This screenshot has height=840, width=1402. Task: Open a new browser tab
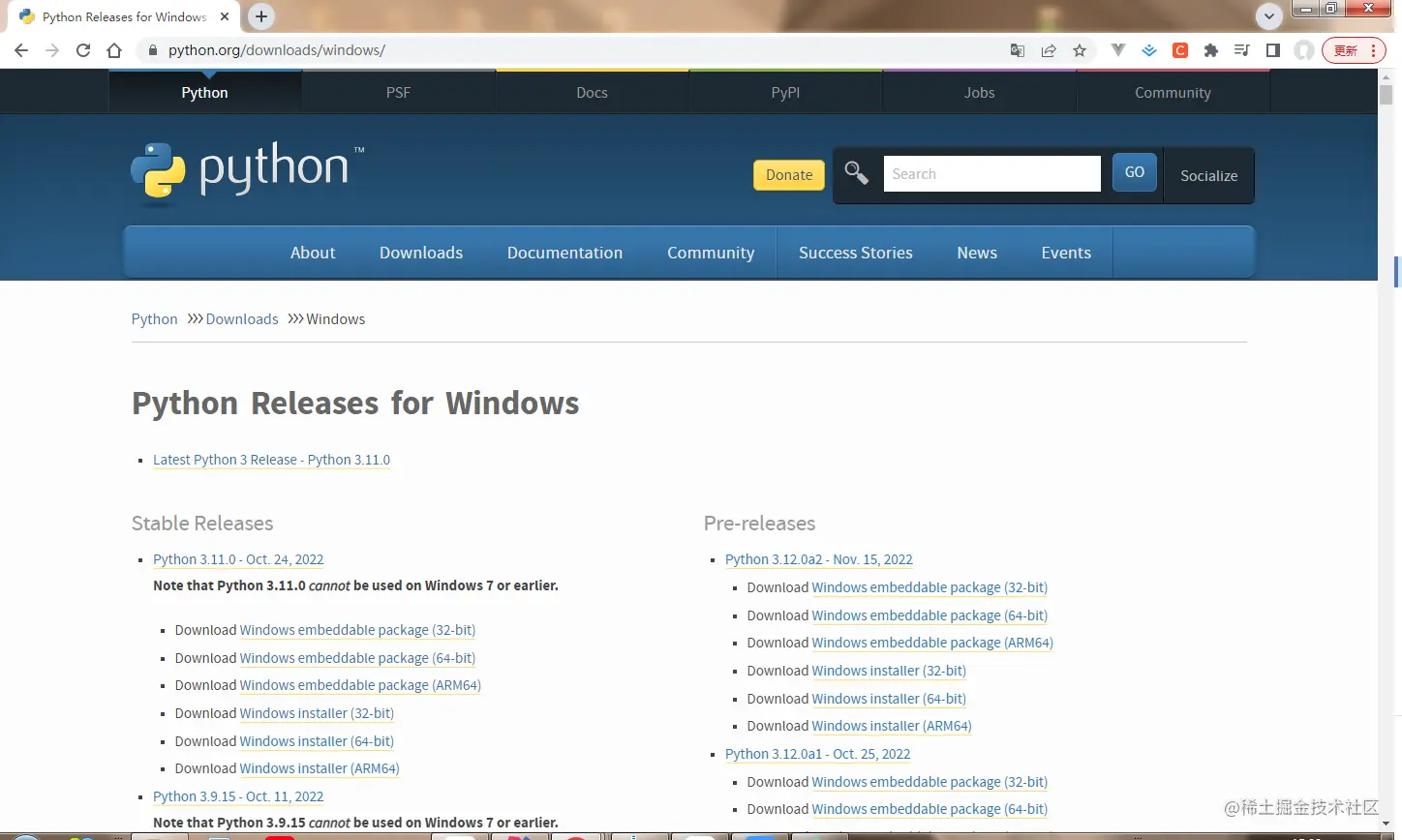point(261,16)
